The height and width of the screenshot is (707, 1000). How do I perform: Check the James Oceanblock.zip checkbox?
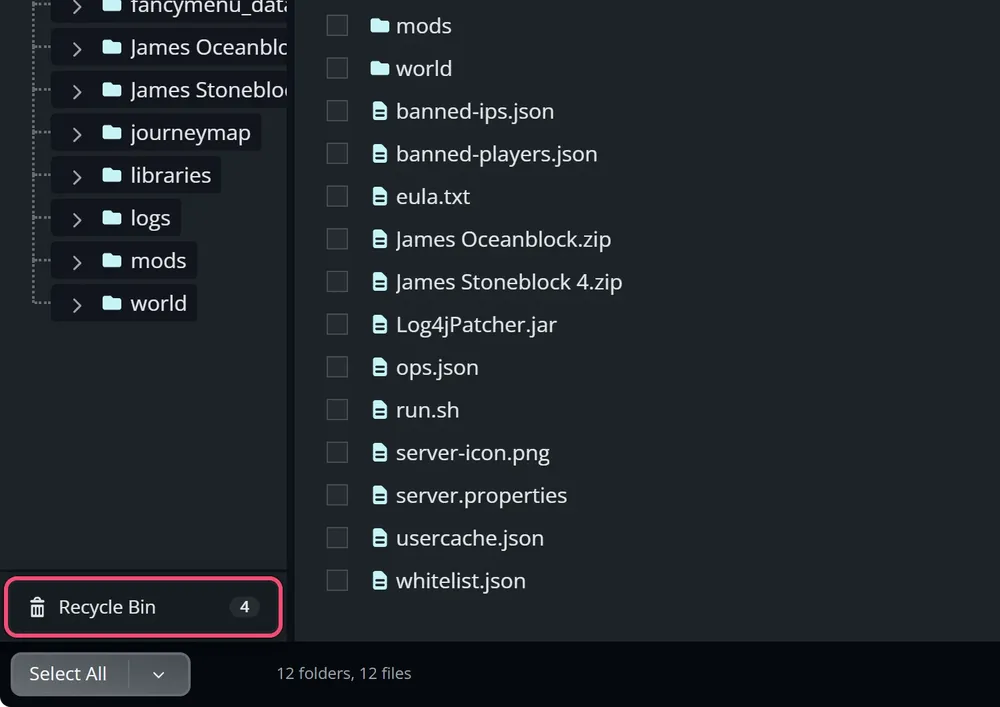pyautogui.click(x=337, y=239)
